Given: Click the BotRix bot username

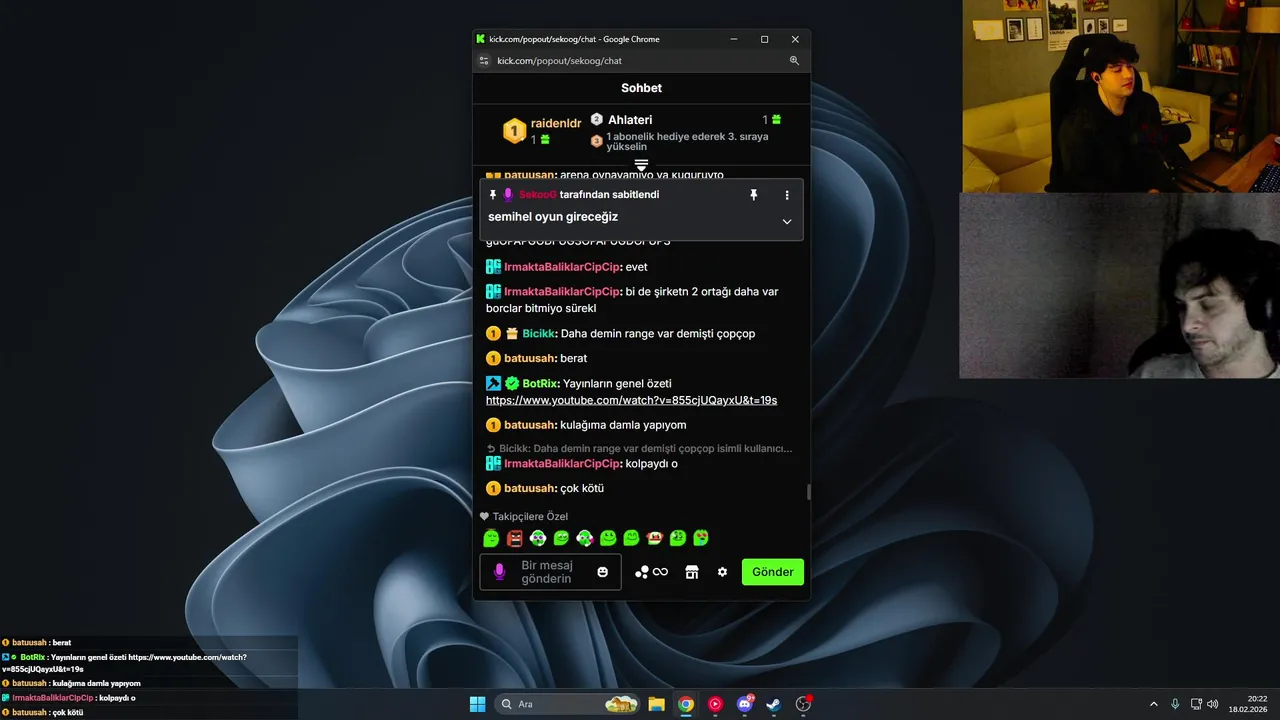Looking at the screenshot, I should [x=539, y=383].
